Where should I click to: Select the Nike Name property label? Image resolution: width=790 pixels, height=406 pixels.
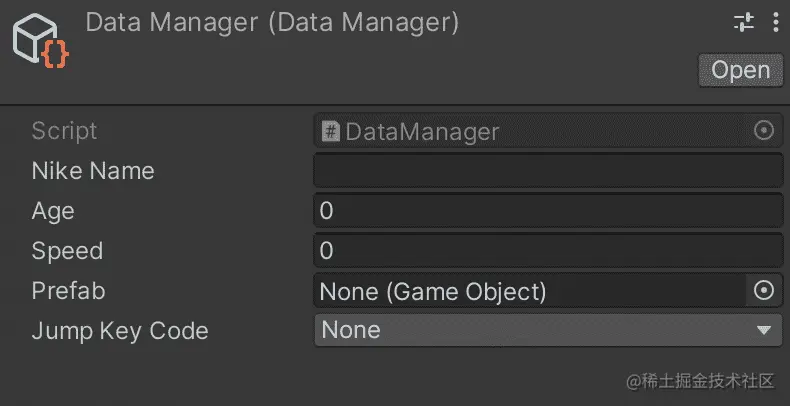[x=93, y=171]
